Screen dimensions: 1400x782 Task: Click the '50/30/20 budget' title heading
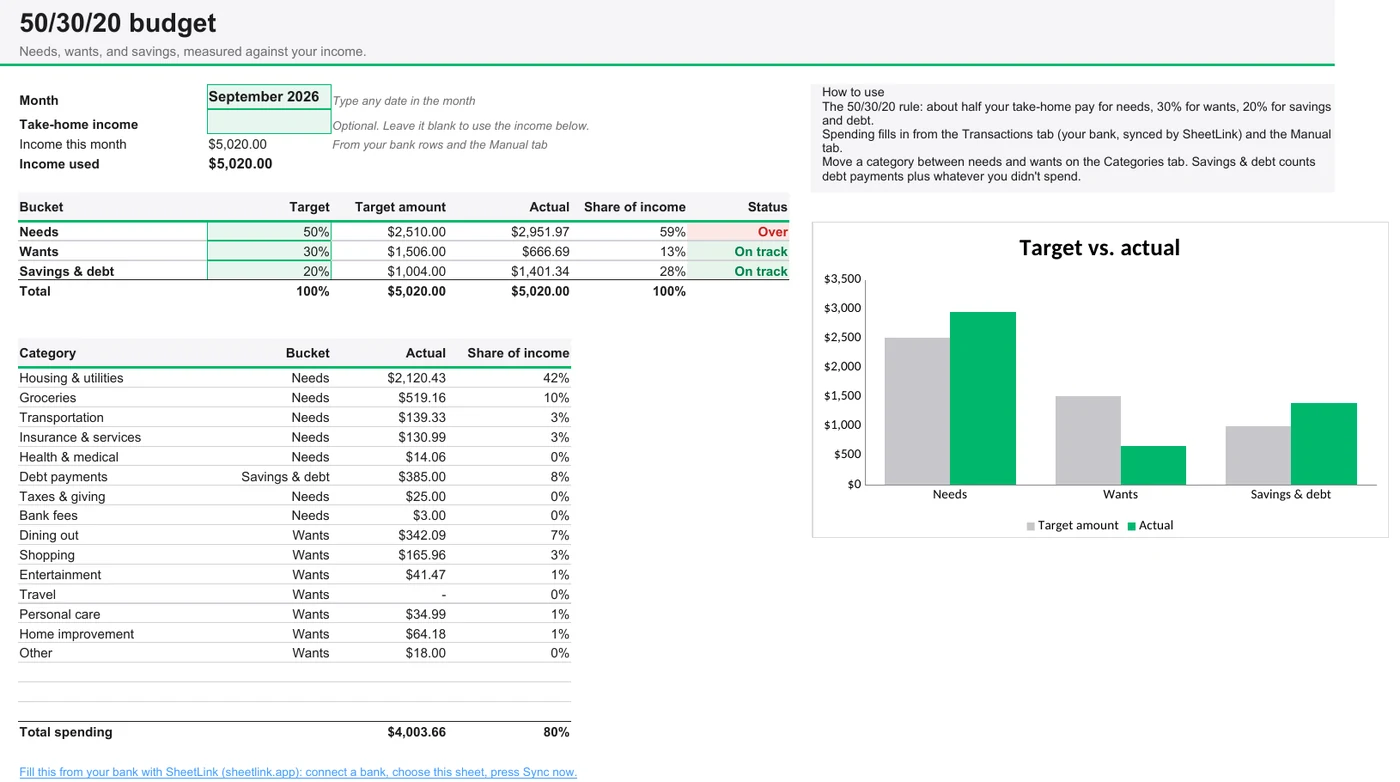tap(118, 23)
